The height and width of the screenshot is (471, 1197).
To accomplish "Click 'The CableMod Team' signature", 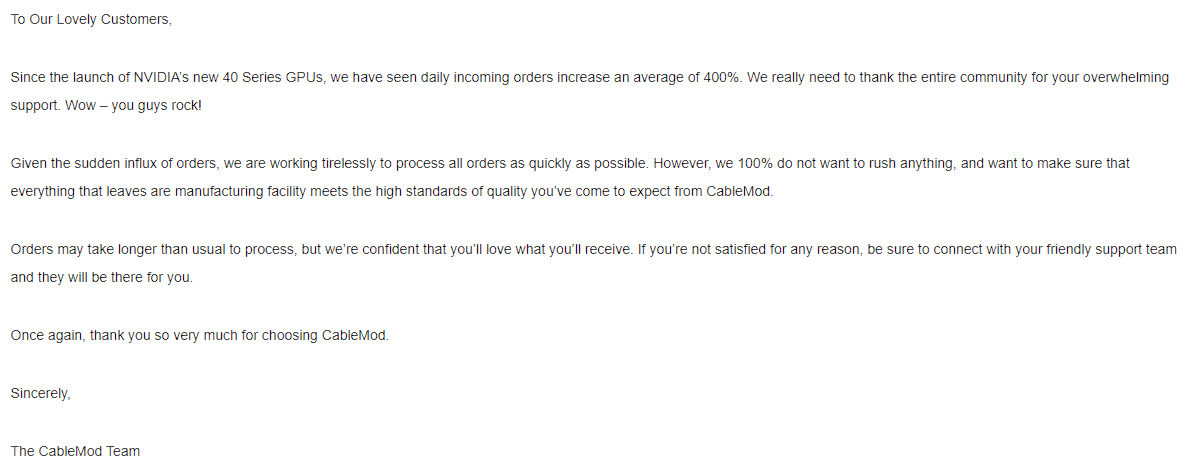I will (x=76, y=451).
